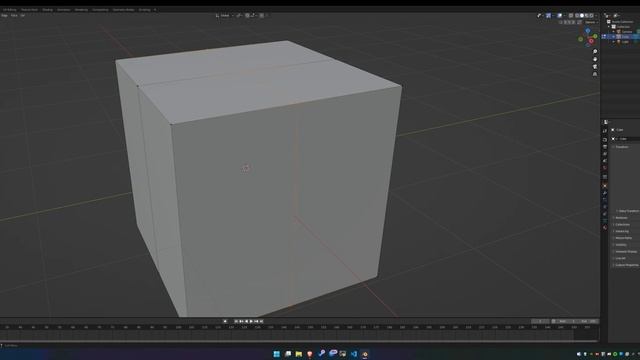Switch perspective/orthographic view icon
Screen dimensions: 640x360
[595, 74]
